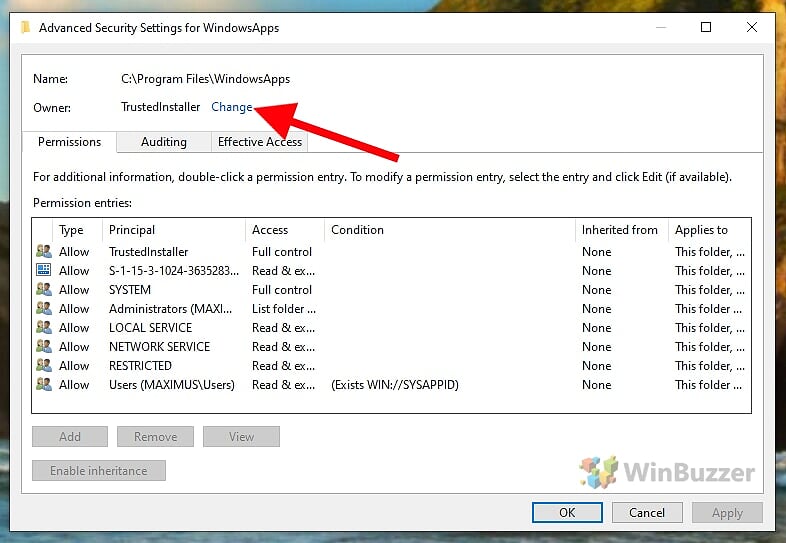Click the folder icon in the title bar

pyautogui.click(x=26, y=27)
